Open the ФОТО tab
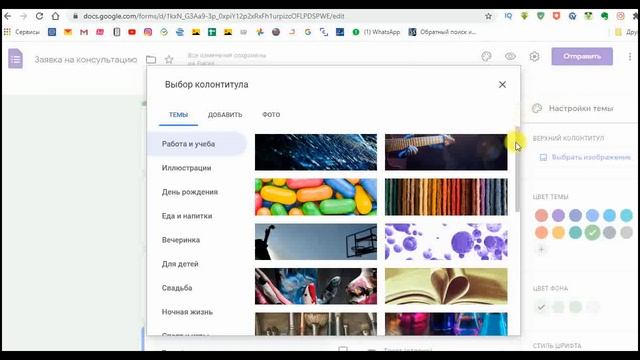Screen dimensions: 640x360 tap(271, 115)
